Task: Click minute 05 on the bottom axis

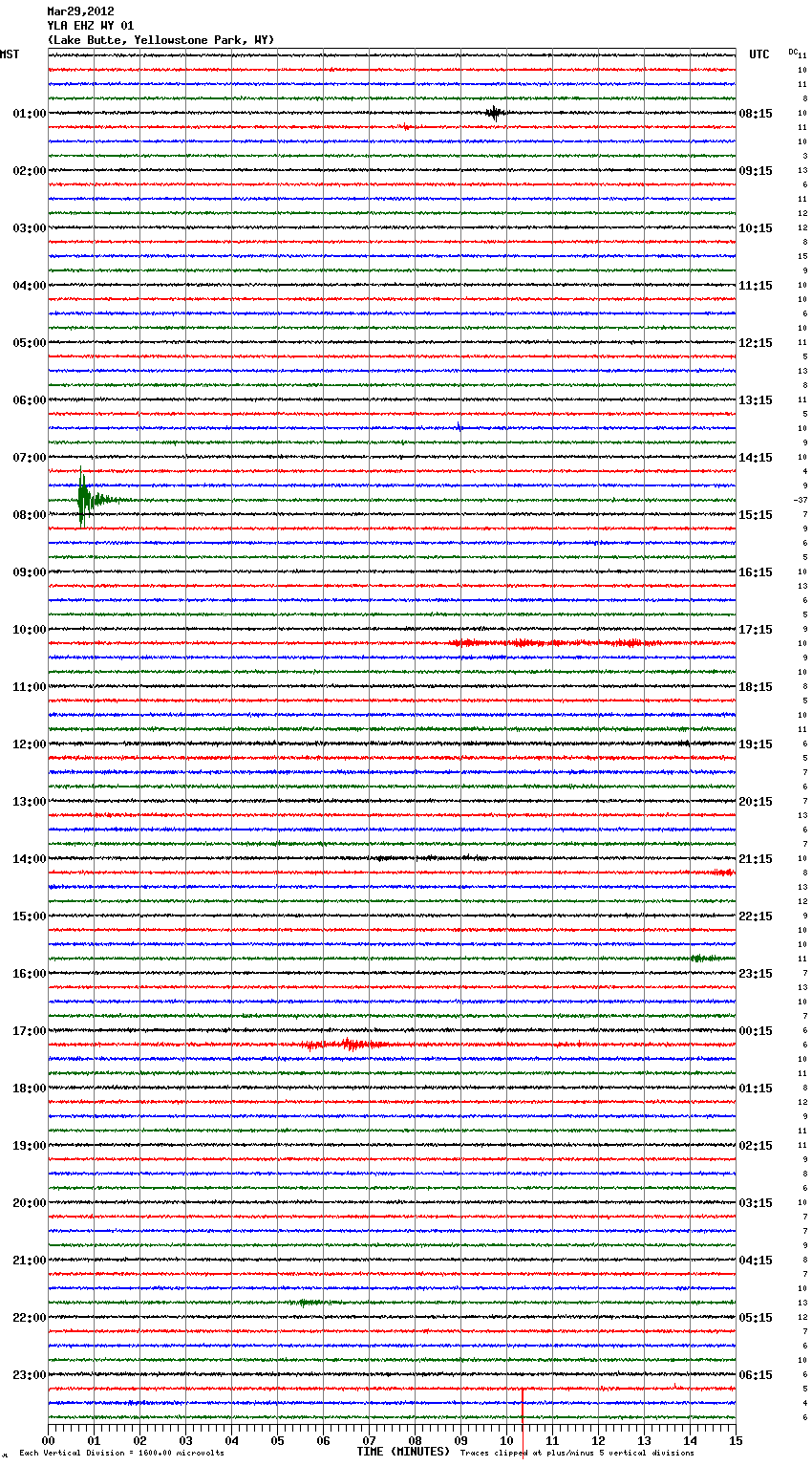Action: coord(277,1440)
